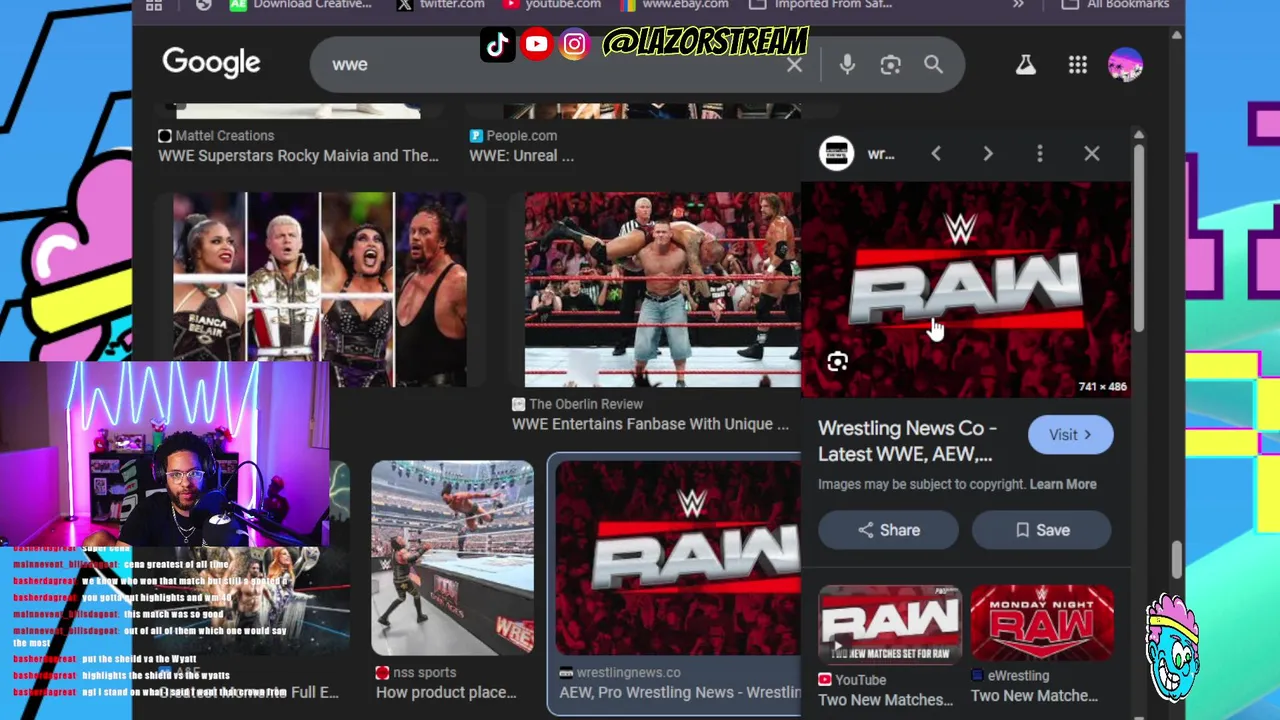The height and width of the screenshot is (720, 1280).
Task: Open the Learn More copyright link
Action: tap(1063, 484)
